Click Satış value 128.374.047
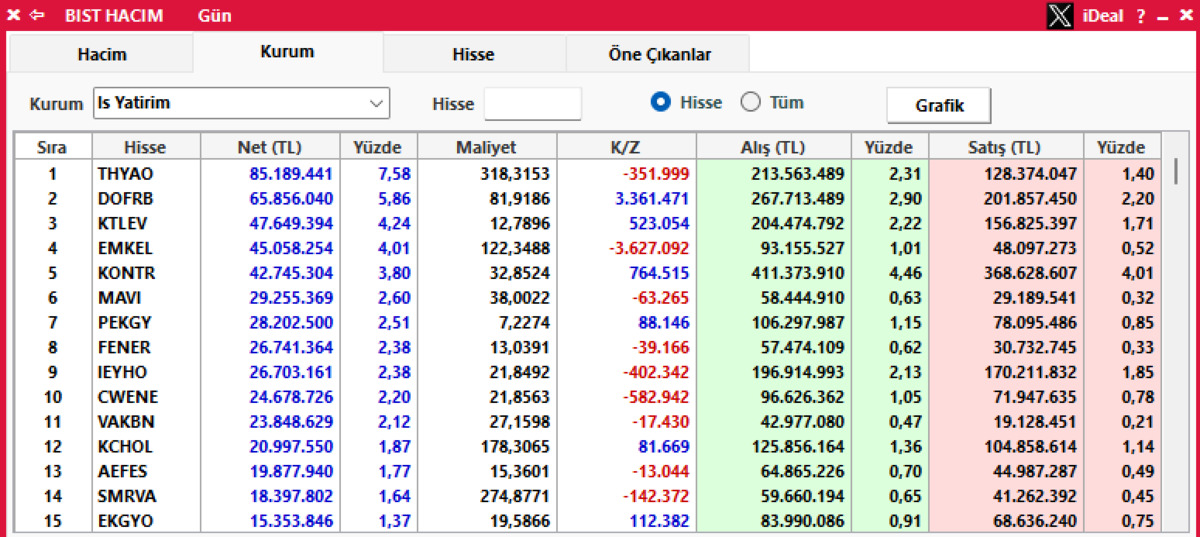 (1030, 174)
